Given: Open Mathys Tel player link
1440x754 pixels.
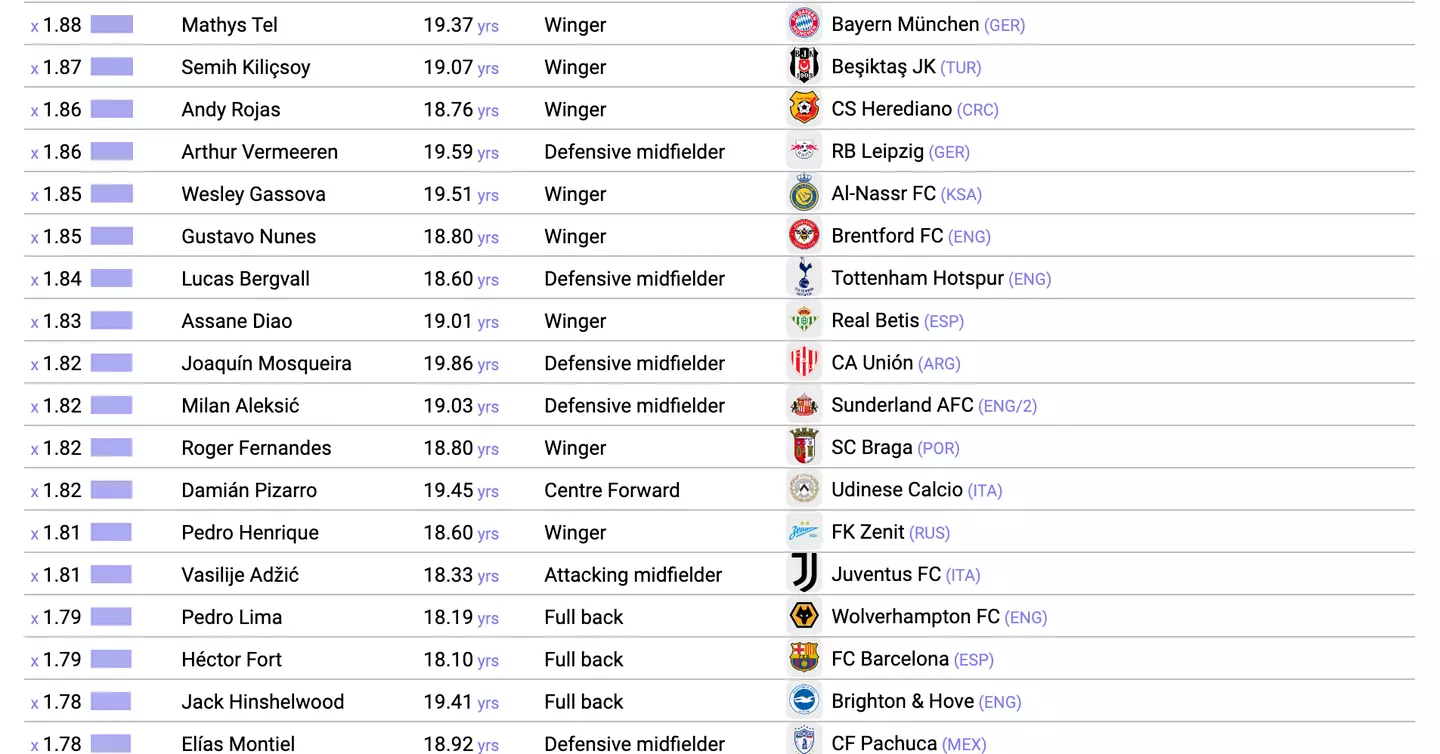Looking at the screenshot, I should click(229, 25).
